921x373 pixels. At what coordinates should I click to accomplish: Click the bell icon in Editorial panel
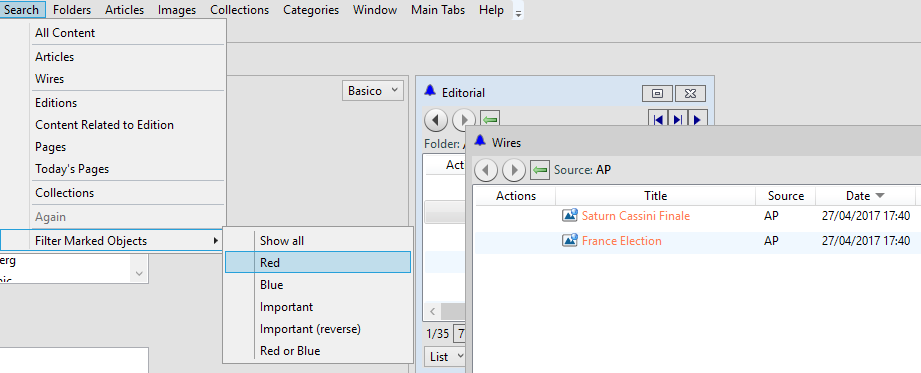pos(431,91)
